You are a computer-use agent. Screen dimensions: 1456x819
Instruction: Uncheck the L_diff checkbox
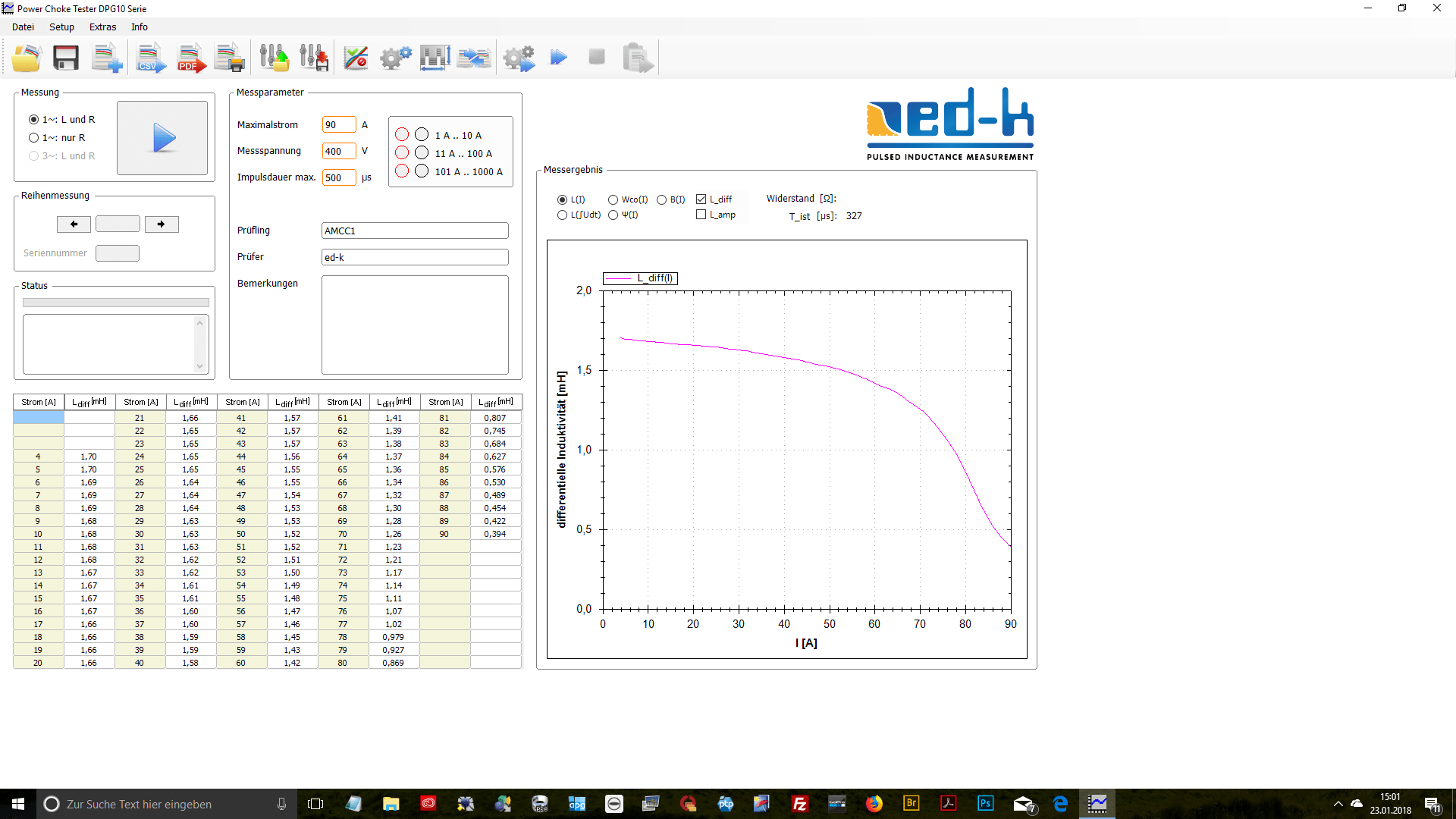pos(701,199)
